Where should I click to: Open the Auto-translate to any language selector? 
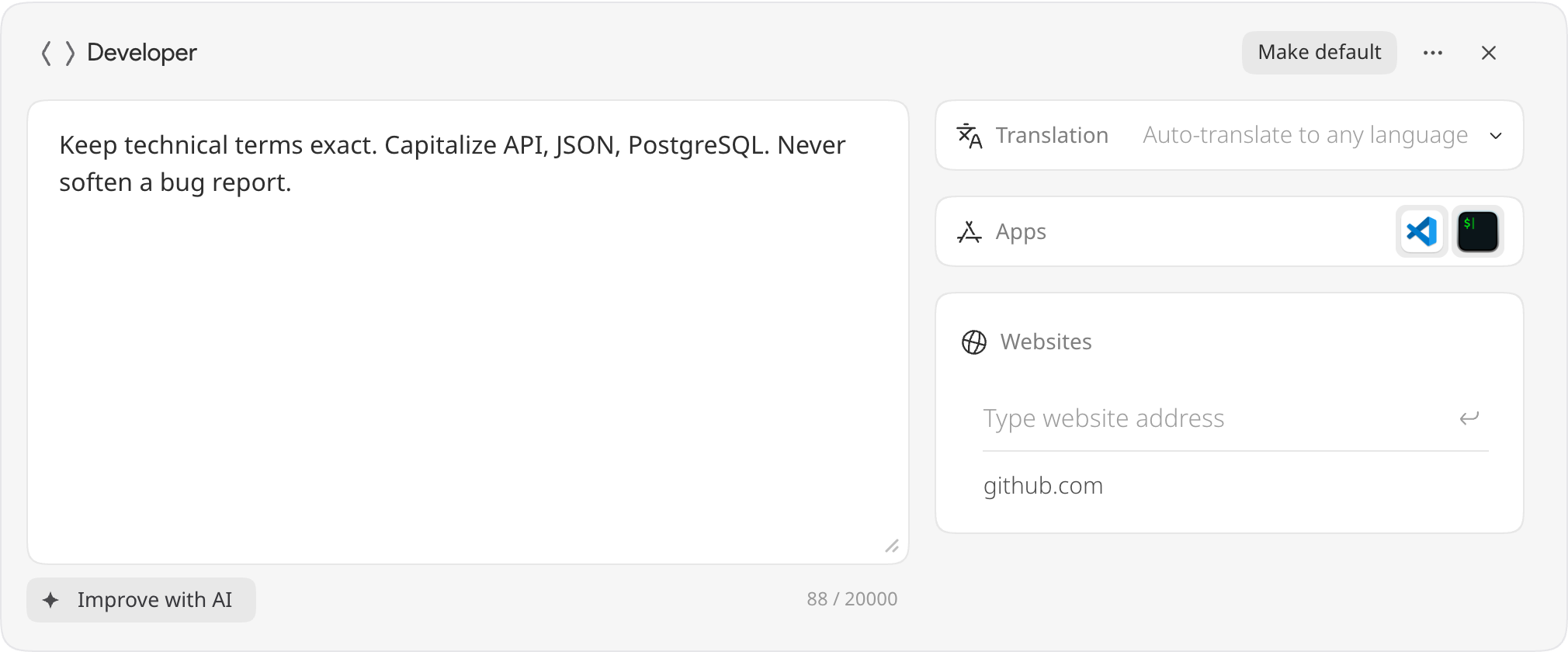pos(1306,136)
